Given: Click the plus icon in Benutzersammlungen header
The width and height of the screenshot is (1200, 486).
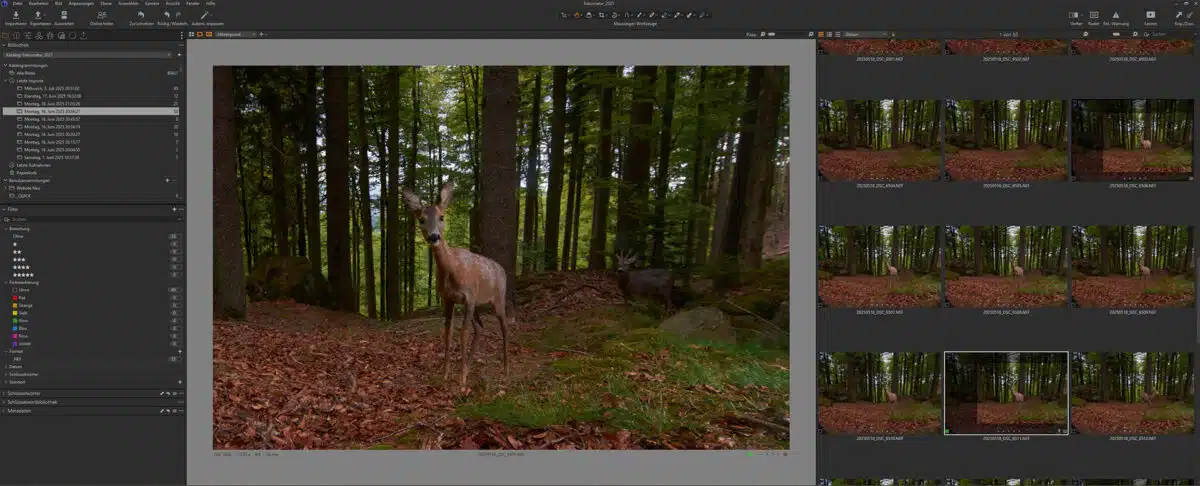Looking at the screenshot, I should click(x=167, y=180).
